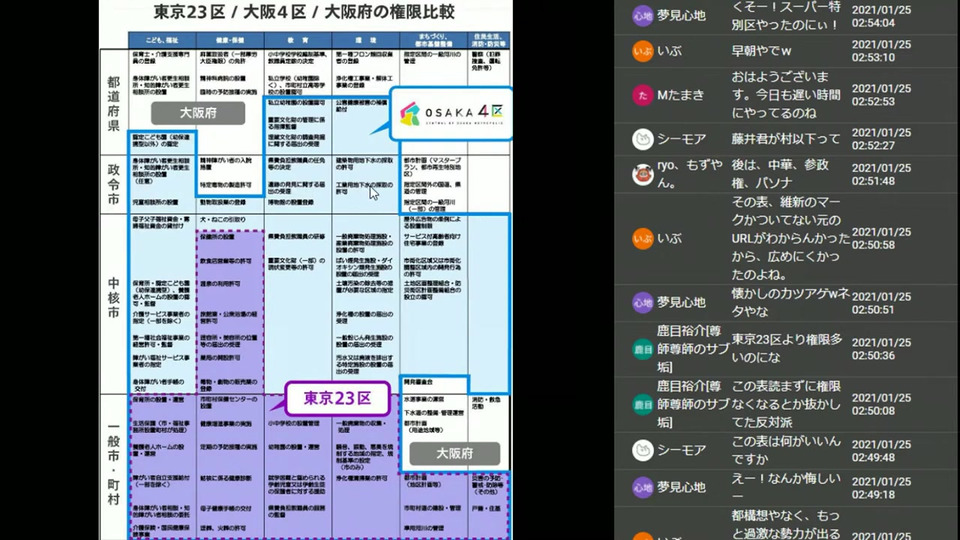
Task: Click username いぶ on 02:53:10 comment
Action: tap(669, 51)
